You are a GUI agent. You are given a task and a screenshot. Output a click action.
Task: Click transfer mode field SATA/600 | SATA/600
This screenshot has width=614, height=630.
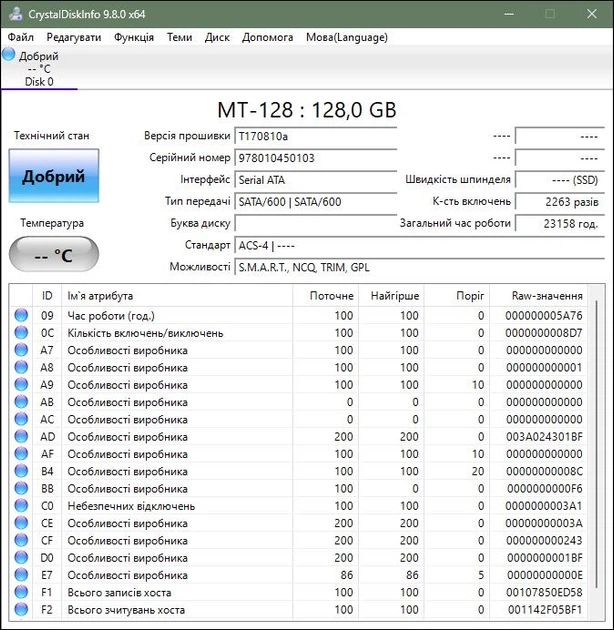pos(316,201)
